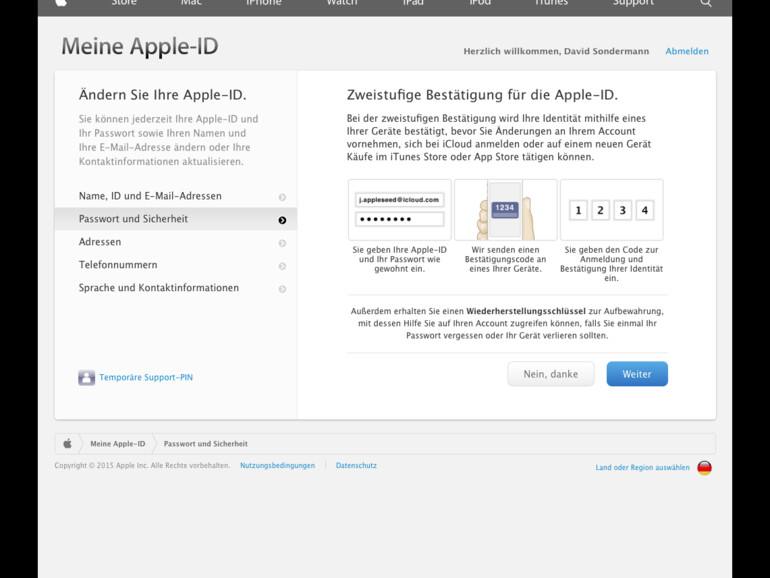Open the iPad menu item
The image size is (770, 578).
click(x=413, y=3)
